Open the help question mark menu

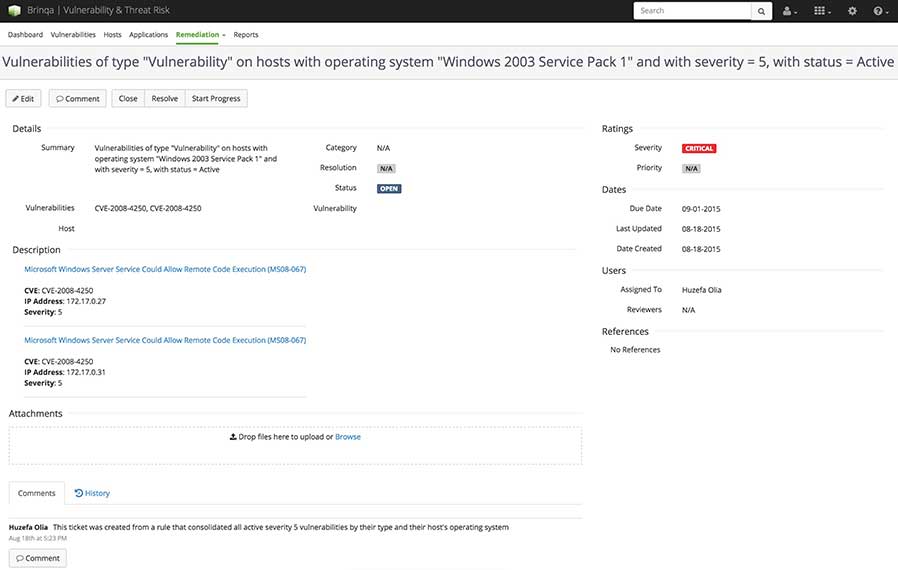coord(880,11)
